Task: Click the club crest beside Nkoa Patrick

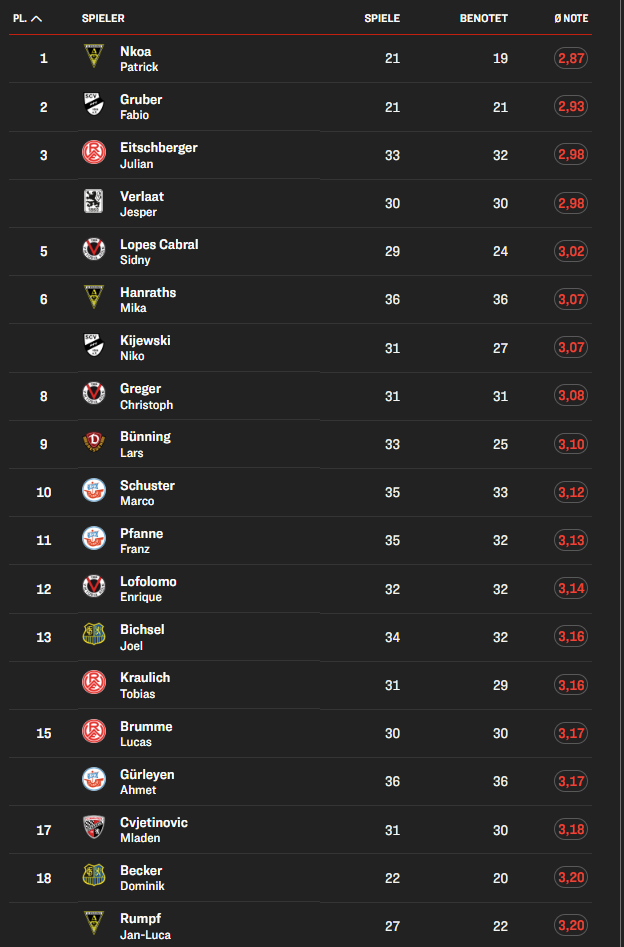Action: tap(93, 58)
